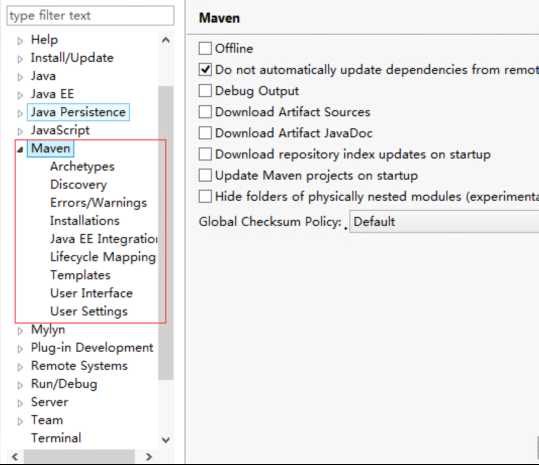Click the horizontal scroll right arrow
The image size is (539, 465).
tap(148, 457)
